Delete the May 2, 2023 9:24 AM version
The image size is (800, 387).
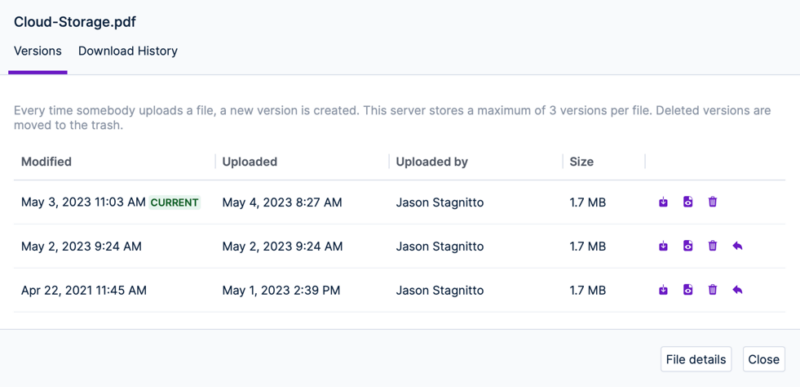coord(713,246)
